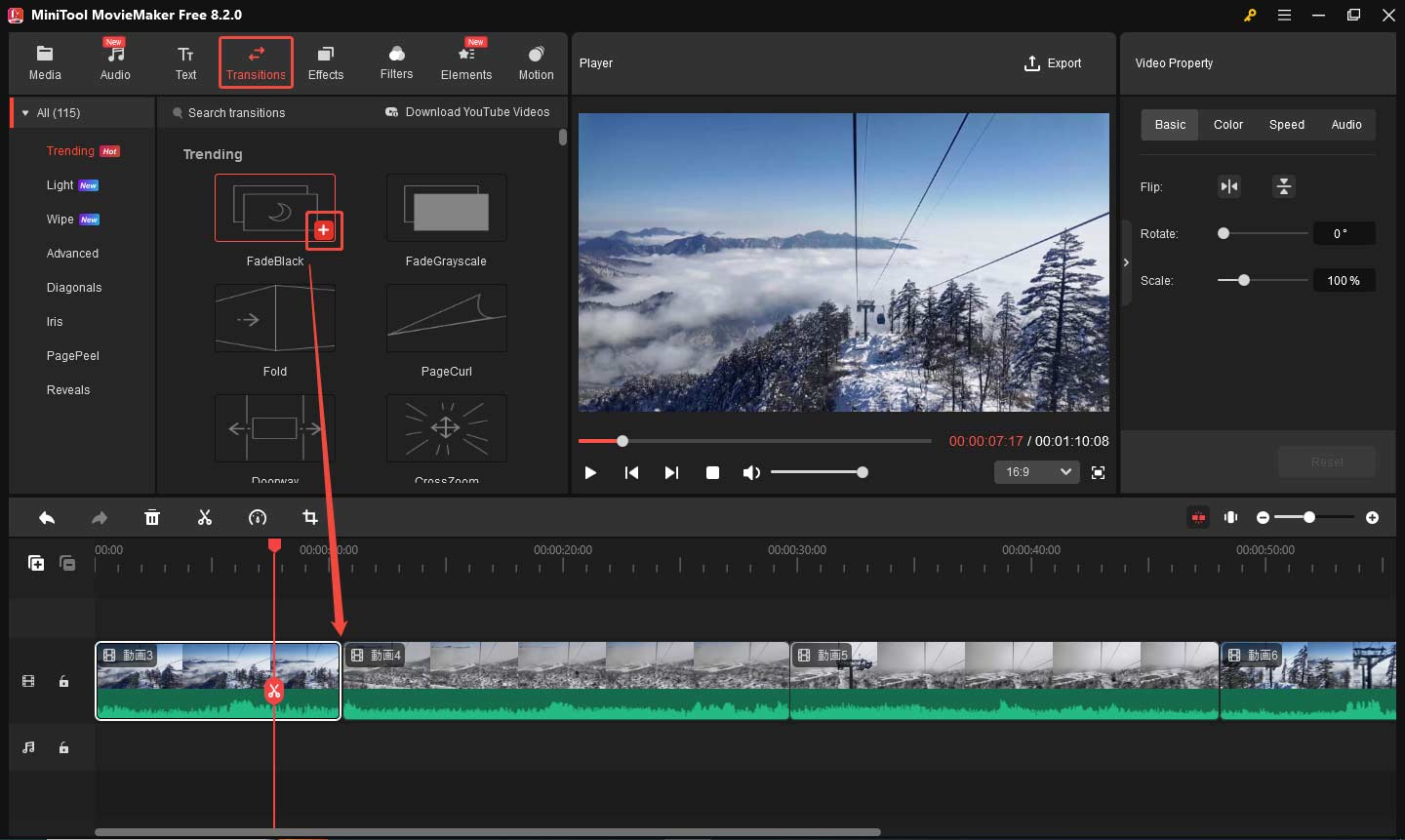Adjust the player volume slider
Image resolution: width=1405 pixels, height=840 pixels.
pos(820,472)
